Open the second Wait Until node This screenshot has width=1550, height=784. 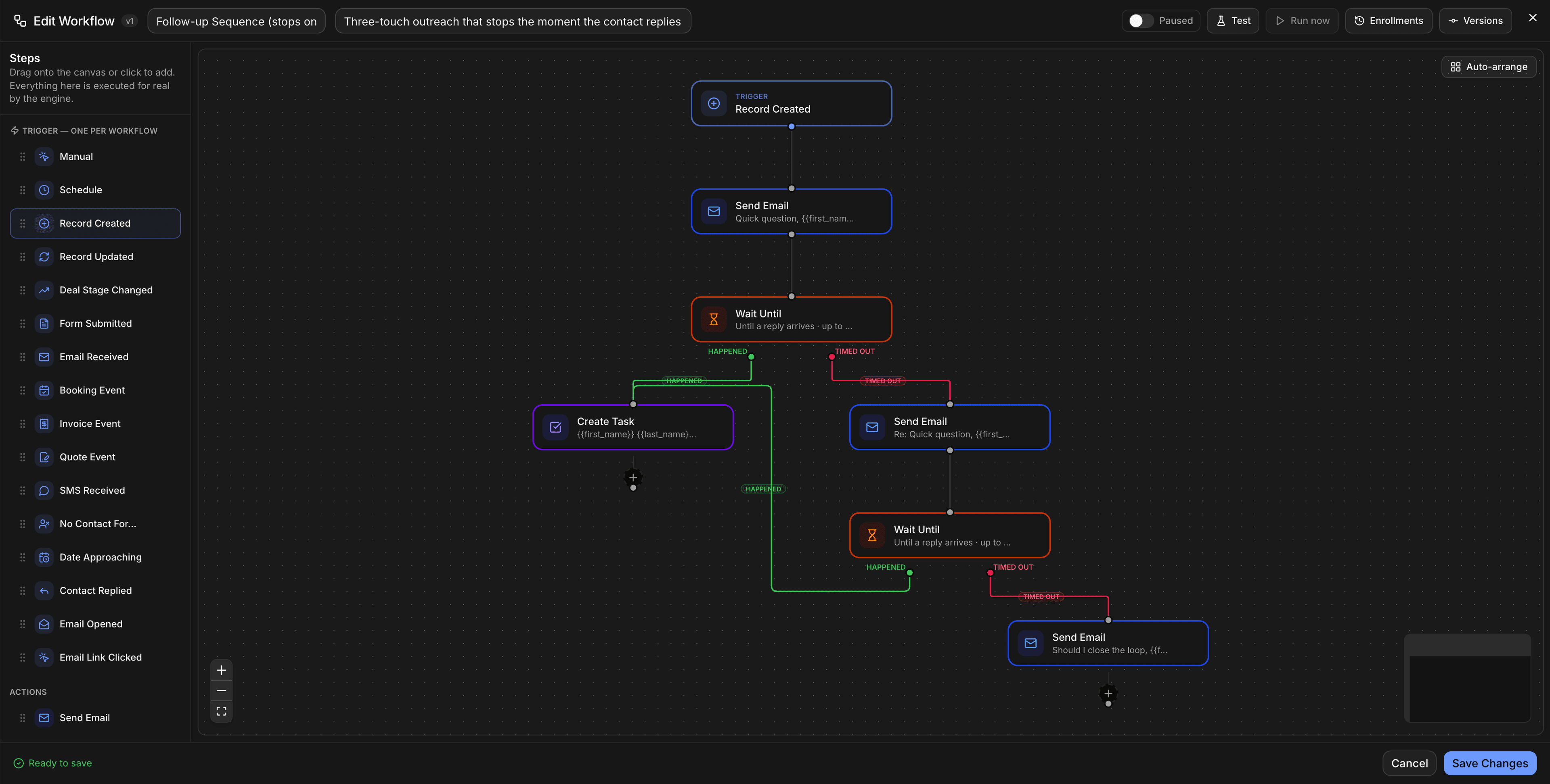[949, 535]
